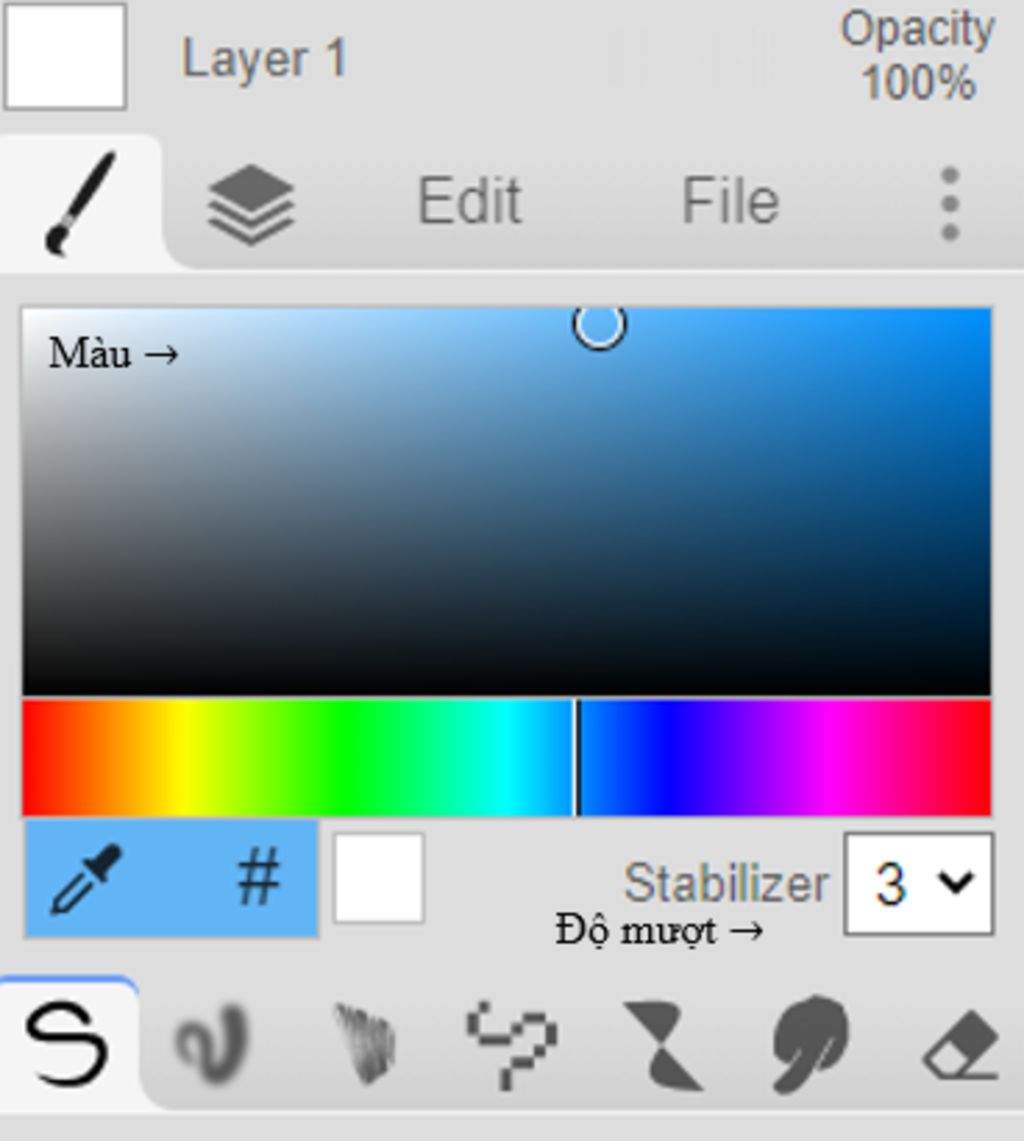The image size is (1024, 1141).
Task: Select the blend brush tool
Action: tap(214, 1042)
